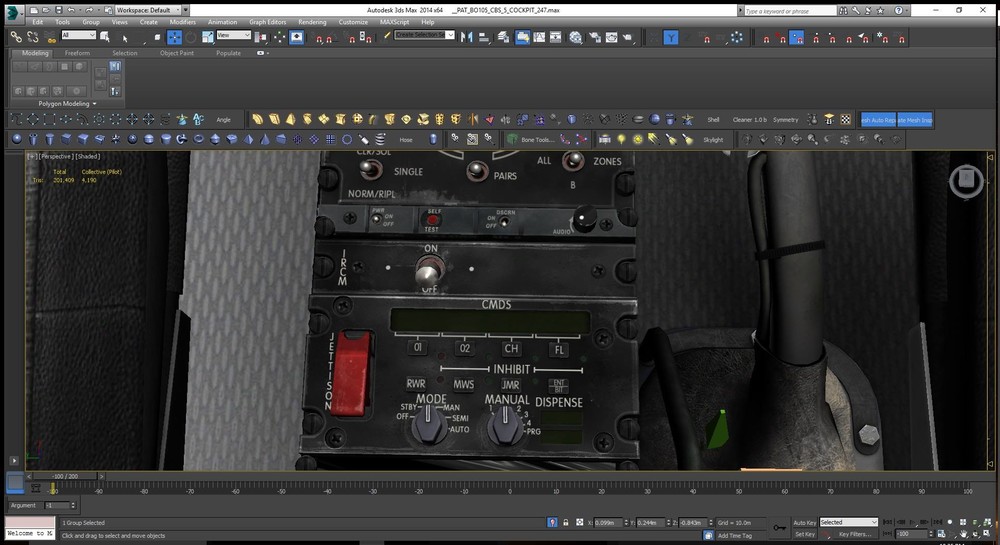Screen dimensions: 1000x545
Task: Click the Bone Tools button
Action: (x=539, y=140)
